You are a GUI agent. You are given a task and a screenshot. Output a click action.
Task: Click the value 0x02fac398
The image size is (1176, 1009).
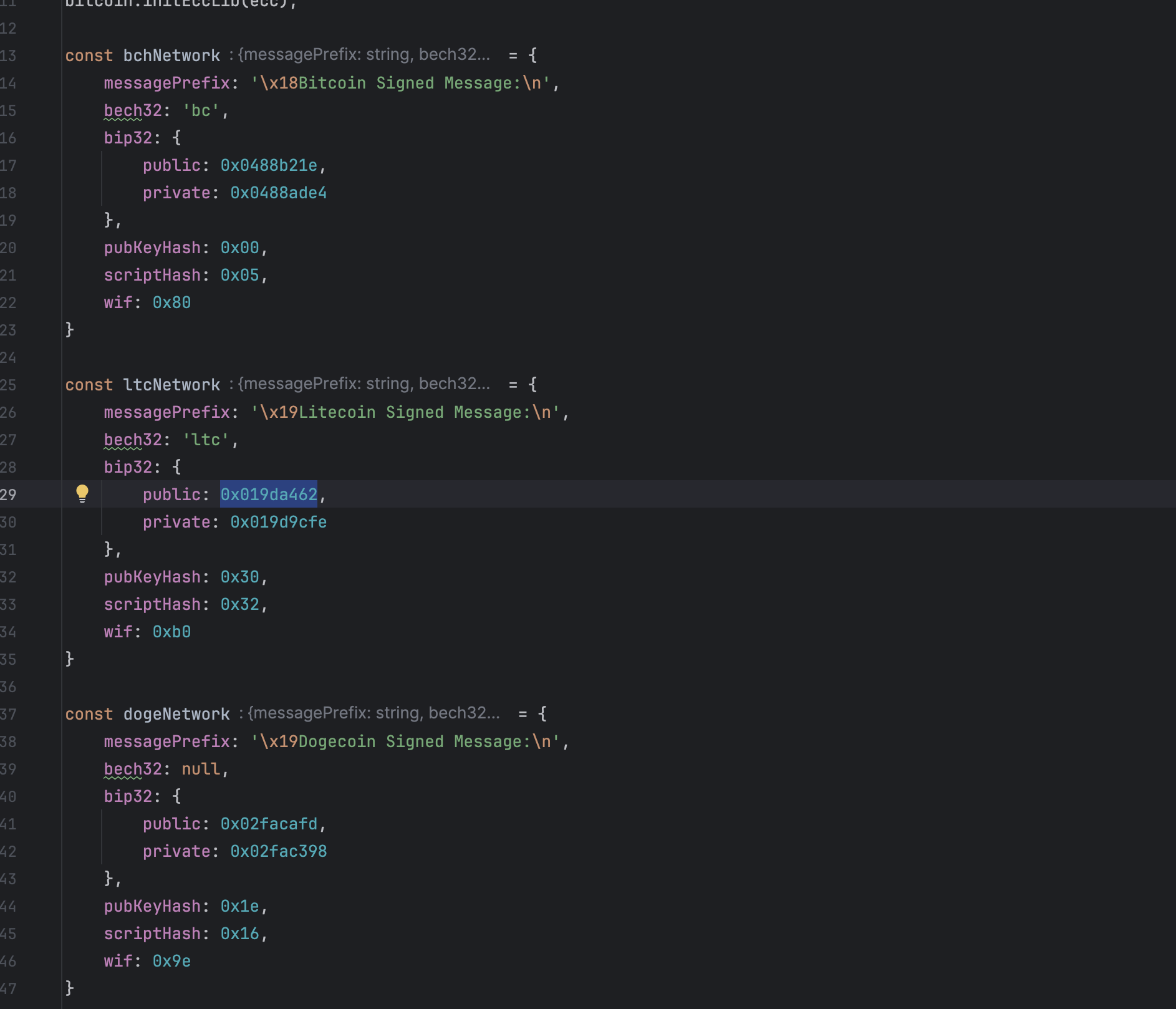coord(278,851)
